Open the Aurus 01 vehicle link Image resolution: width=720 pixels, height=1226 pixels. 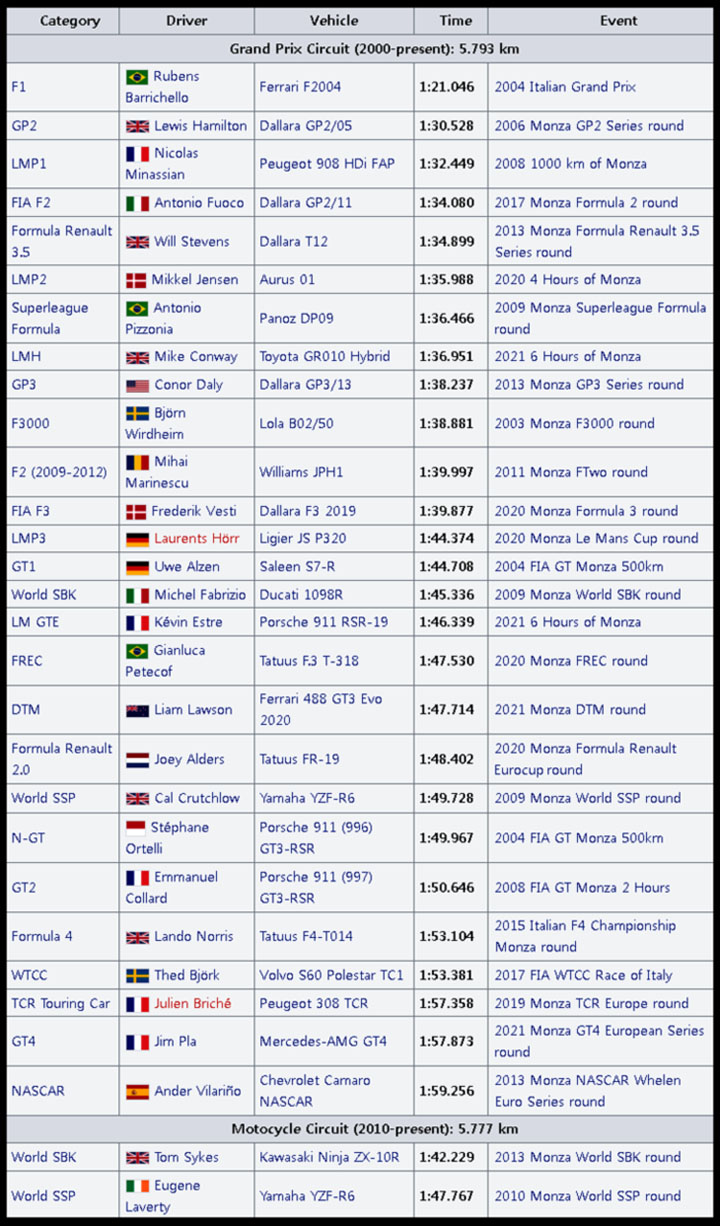(x=287, y=280)
